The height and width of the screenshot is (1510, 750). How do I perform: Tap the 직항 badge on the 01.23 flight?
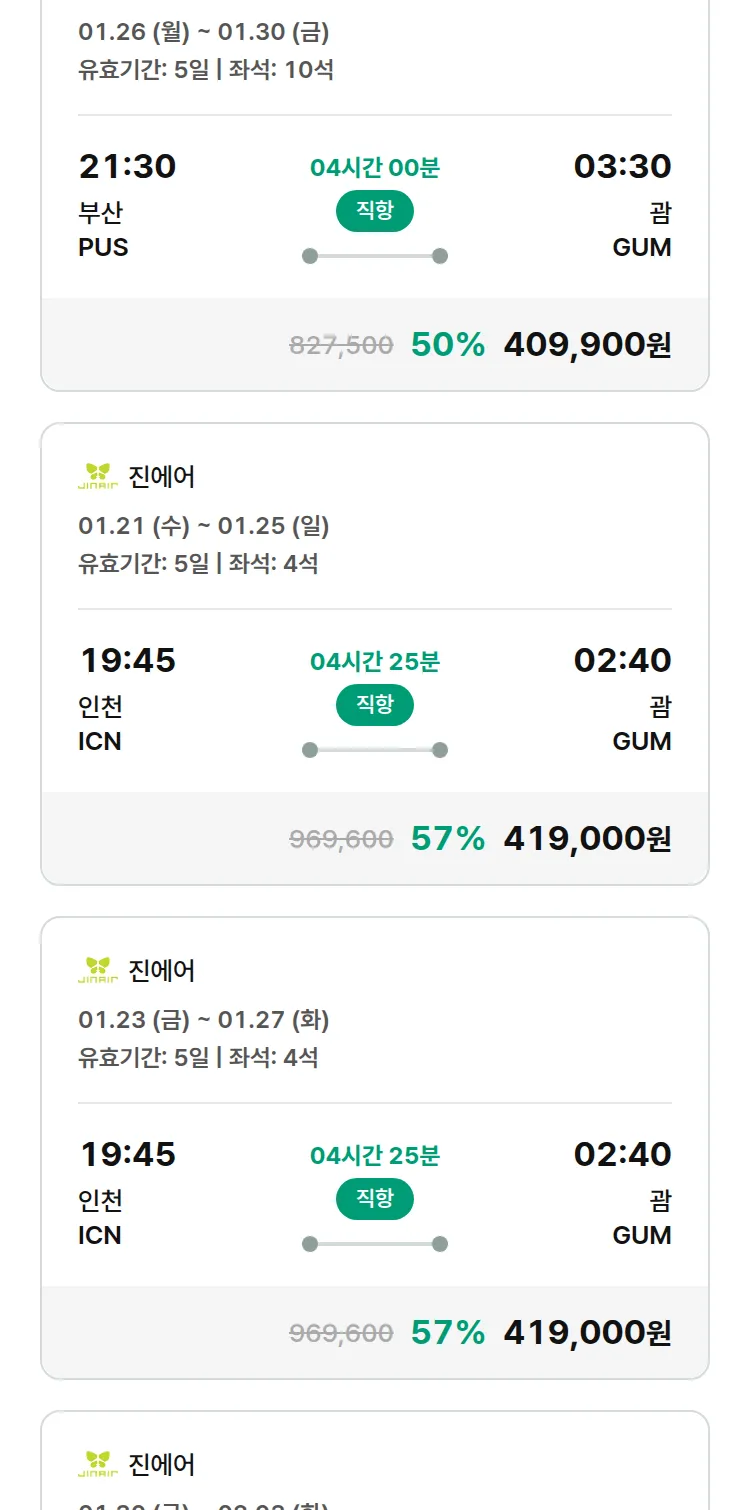(374, 1199)
